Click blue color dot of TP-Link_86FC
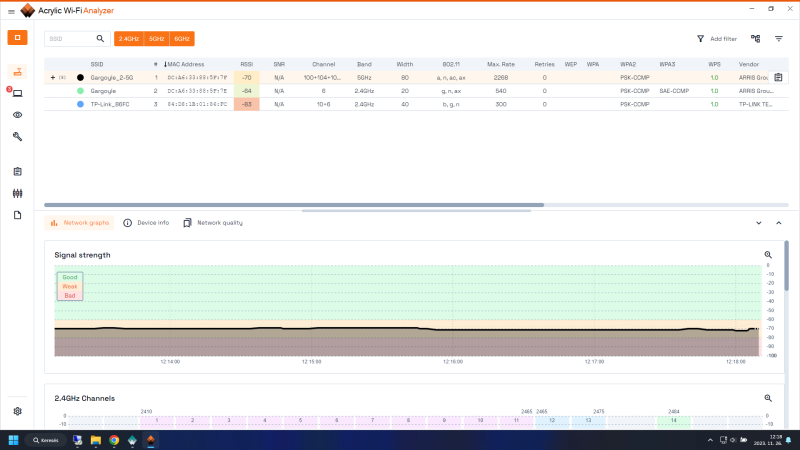 click(80, 104)
